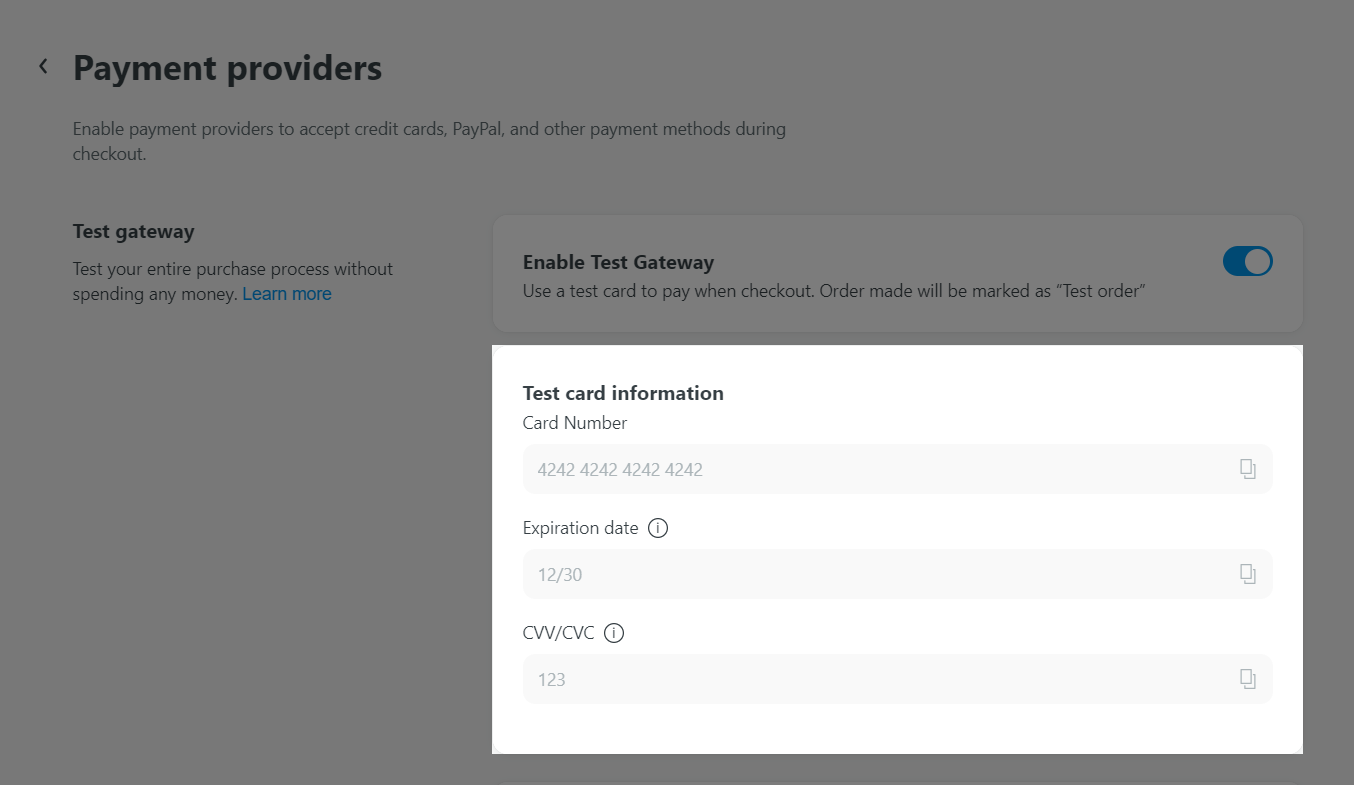Copy the CVV code 123
Viewport: 1354px width, 785px height.
click(x=1247, y=679)
